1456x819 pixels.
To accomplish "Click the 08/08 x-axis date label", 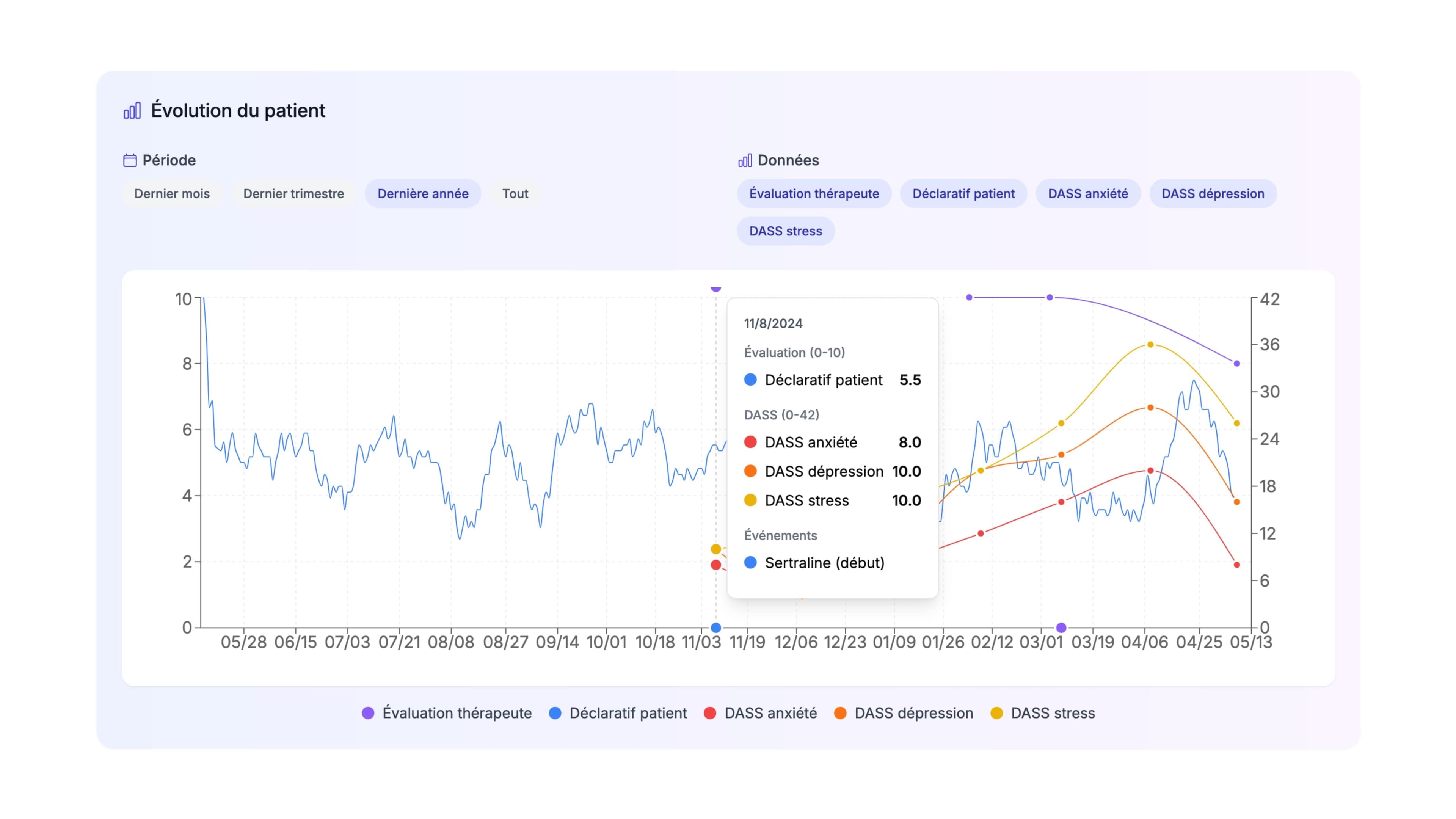I will pos(450,643).
